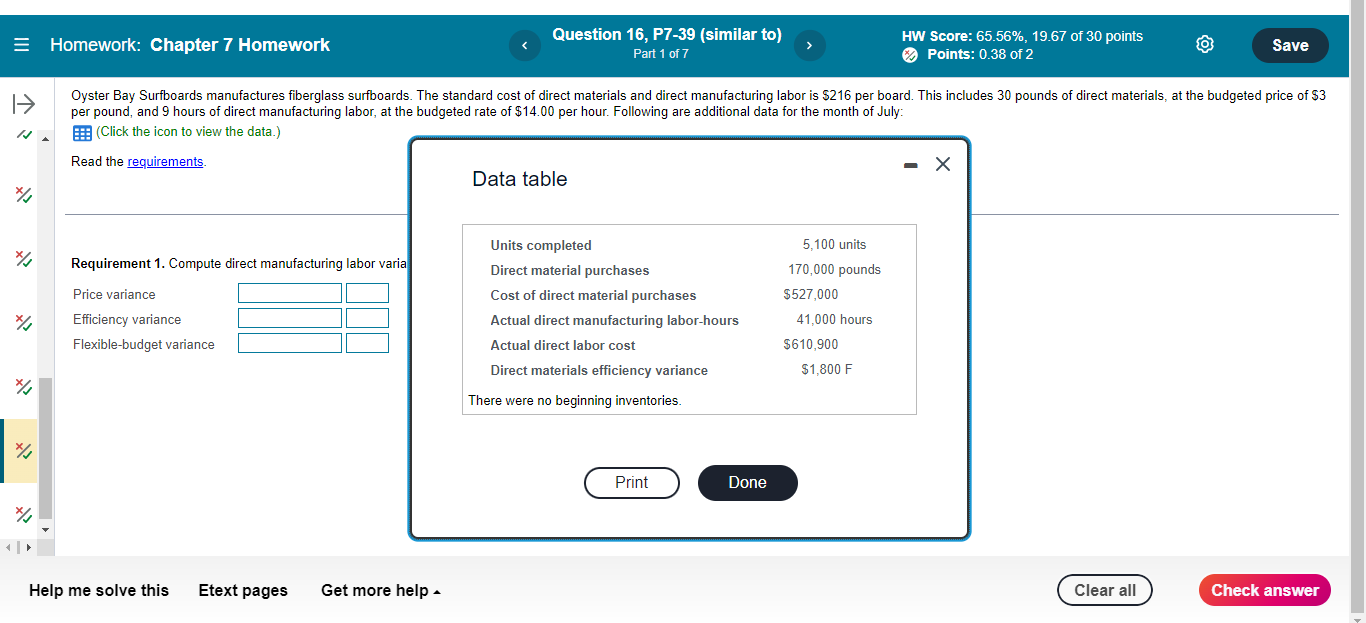
Task: Open the settings gear
Action: tap(1204, 44)
